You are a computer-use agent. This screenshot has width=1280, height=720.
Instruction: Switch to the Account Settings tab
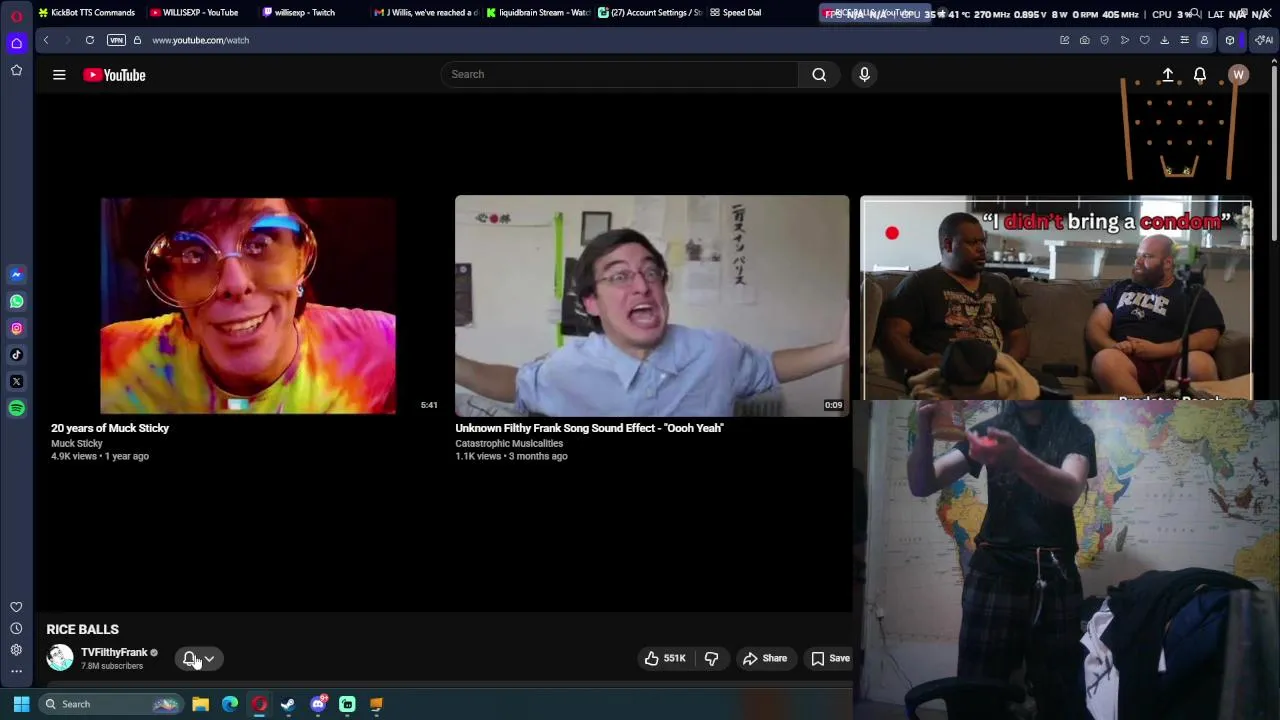(649, 13)
